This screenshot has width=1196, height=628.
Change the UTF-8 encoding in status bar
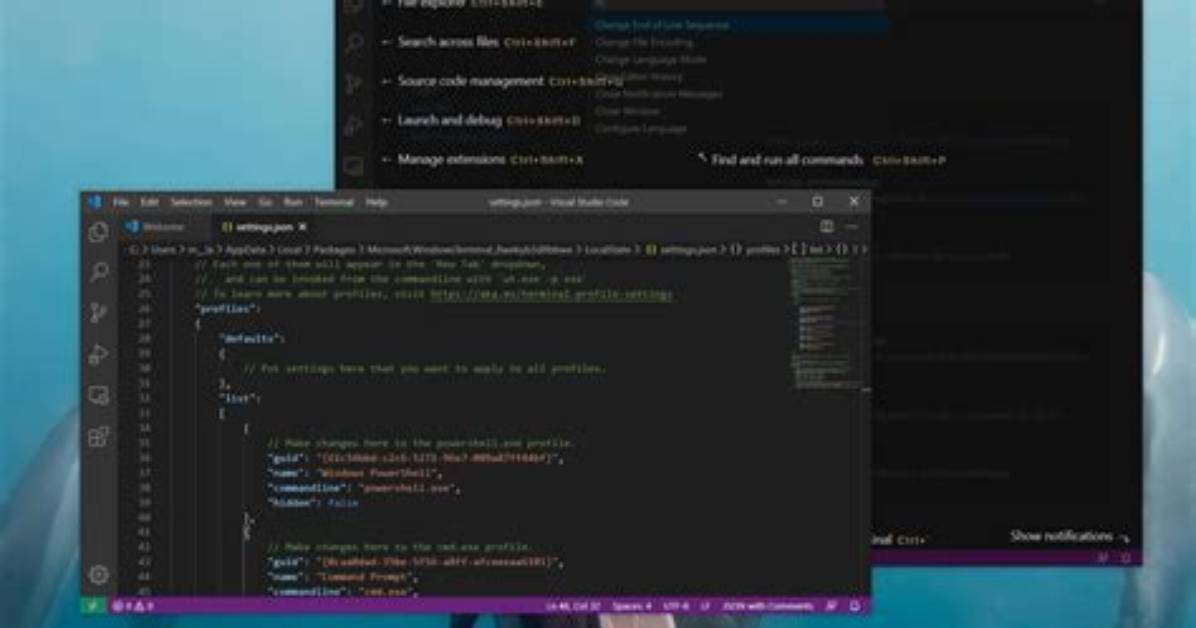[676, 606]
